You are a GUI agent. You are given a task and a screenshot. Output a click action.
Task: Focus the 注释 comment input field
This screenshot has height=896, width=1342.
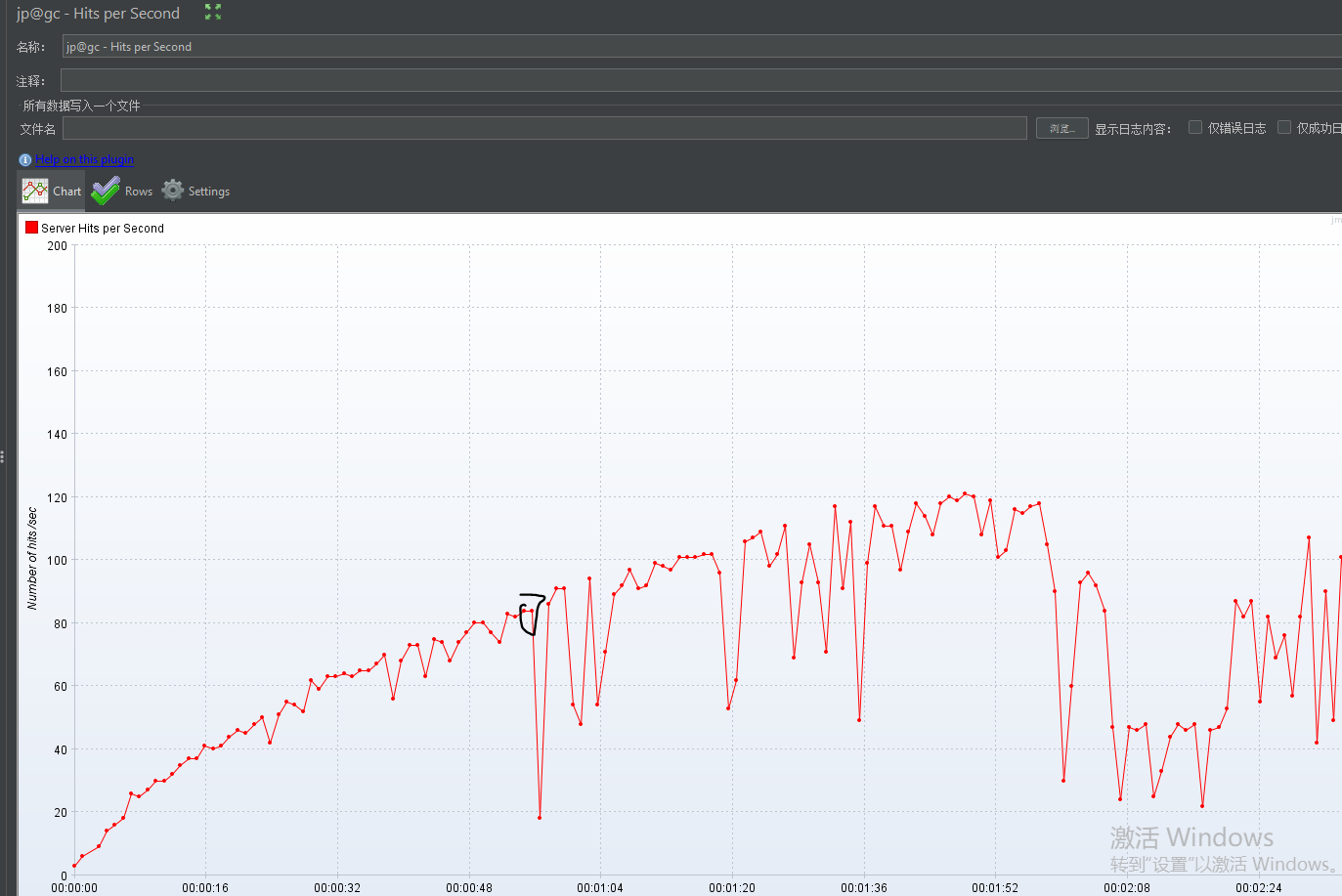point(701,80)
